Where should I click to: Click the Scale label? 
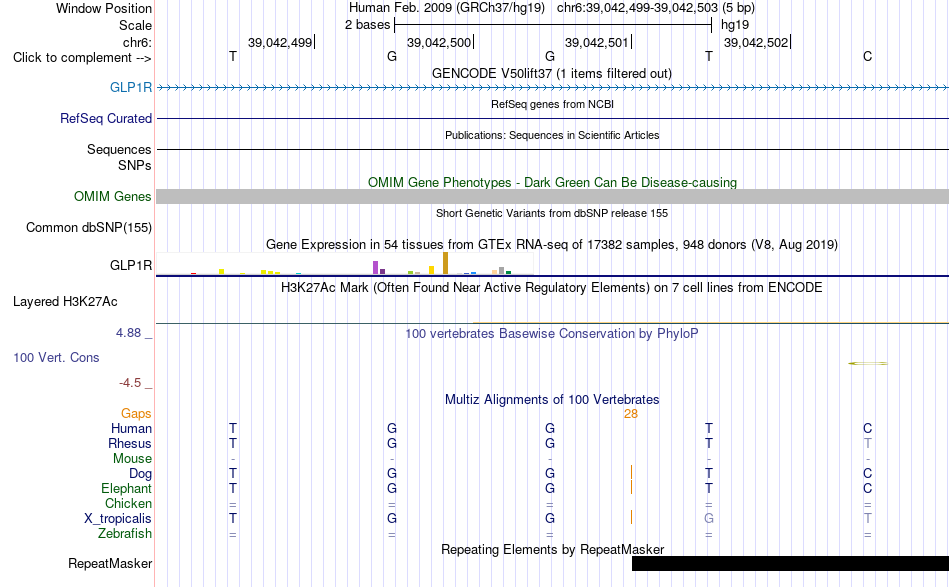[135, 25]
